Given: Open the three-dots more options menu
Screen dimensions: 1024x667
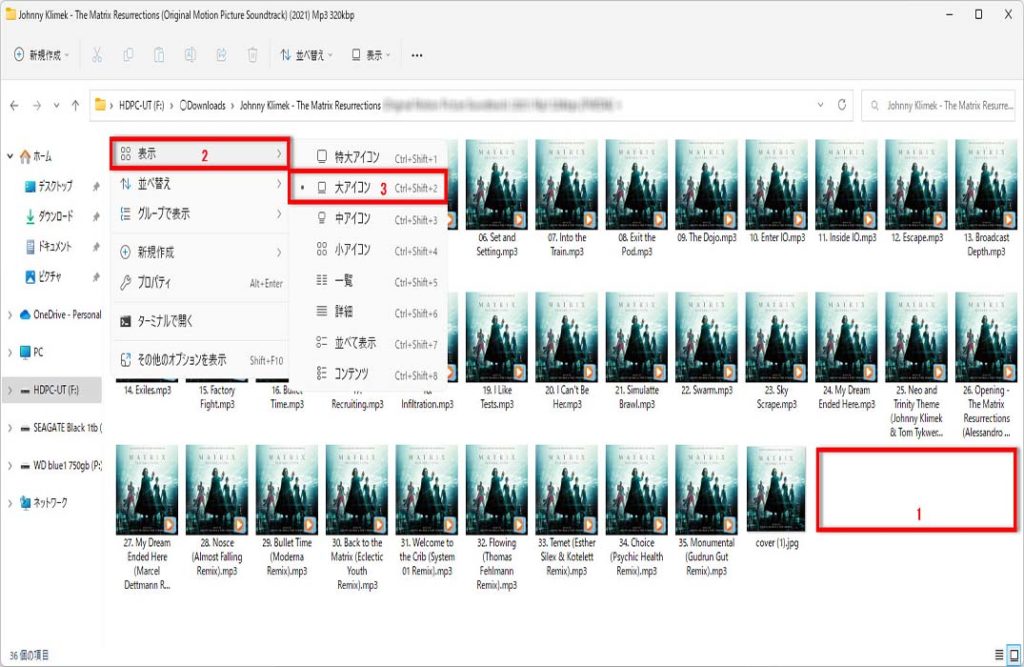Looking at the screenshot, I should coord(417,56).
